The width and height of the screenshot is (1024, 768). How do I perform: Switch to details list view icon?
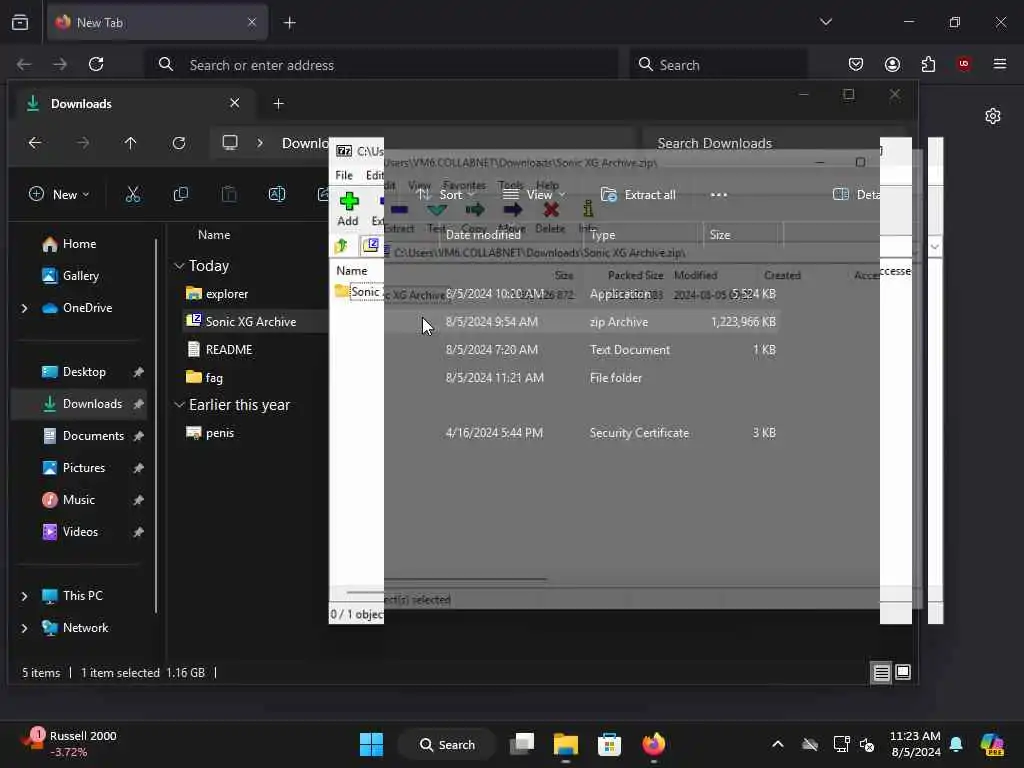coord(882,673)
